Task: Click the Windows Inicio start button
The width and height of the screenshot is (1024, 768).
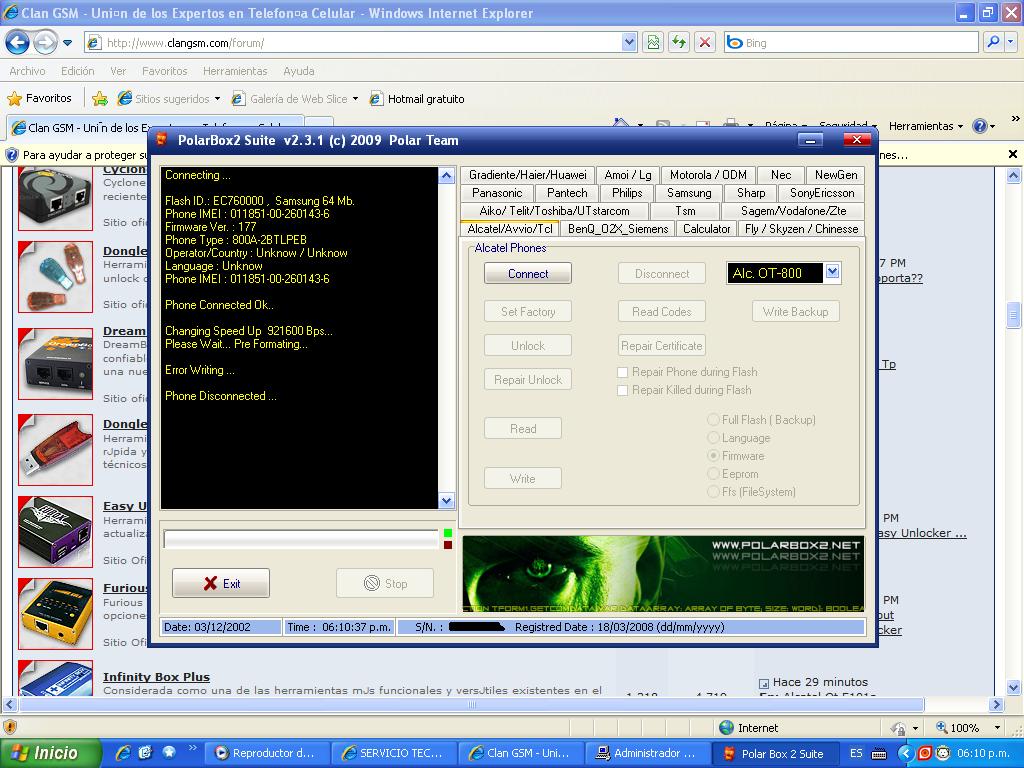Action: click(x=50, y=753)
